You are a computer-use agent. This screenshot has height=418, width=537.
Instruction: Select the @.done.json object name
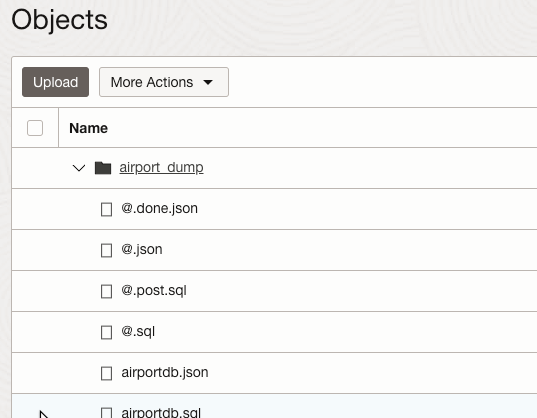[x=160, y=208]
